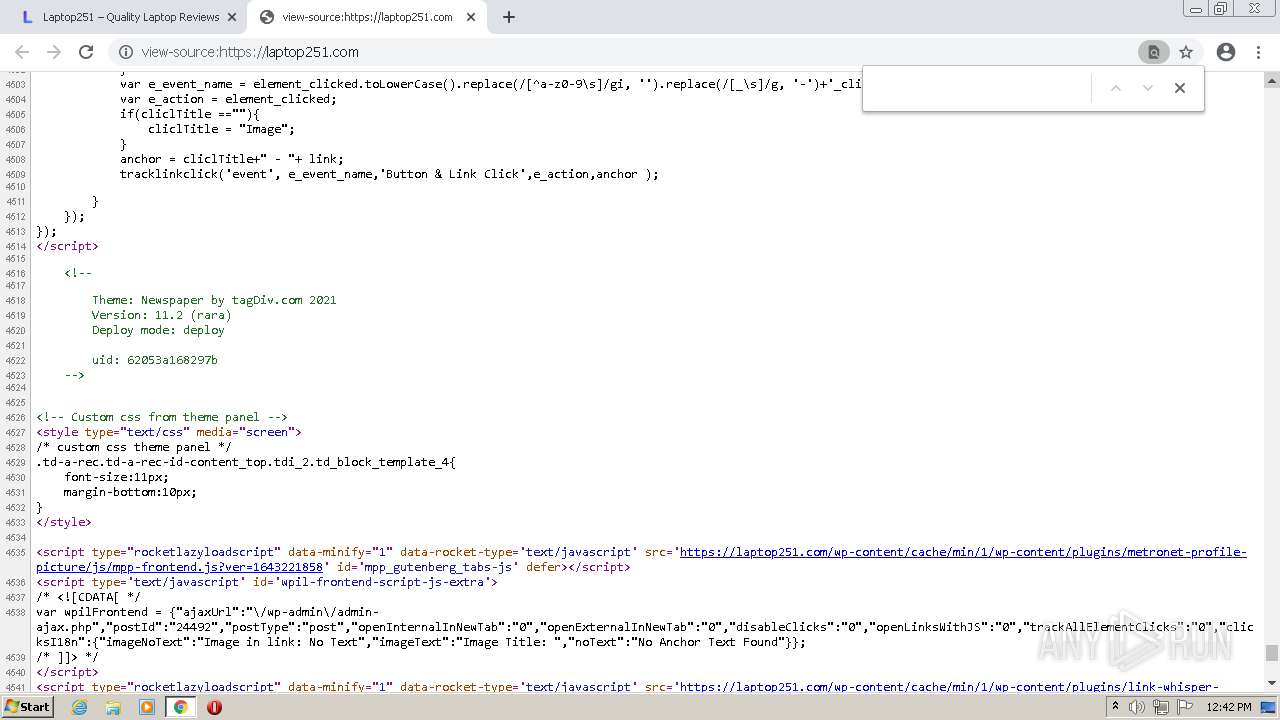1280x720 pixels.
Task: Click 'Version: 11.2 (rara)' line
Action: [162, 315]
